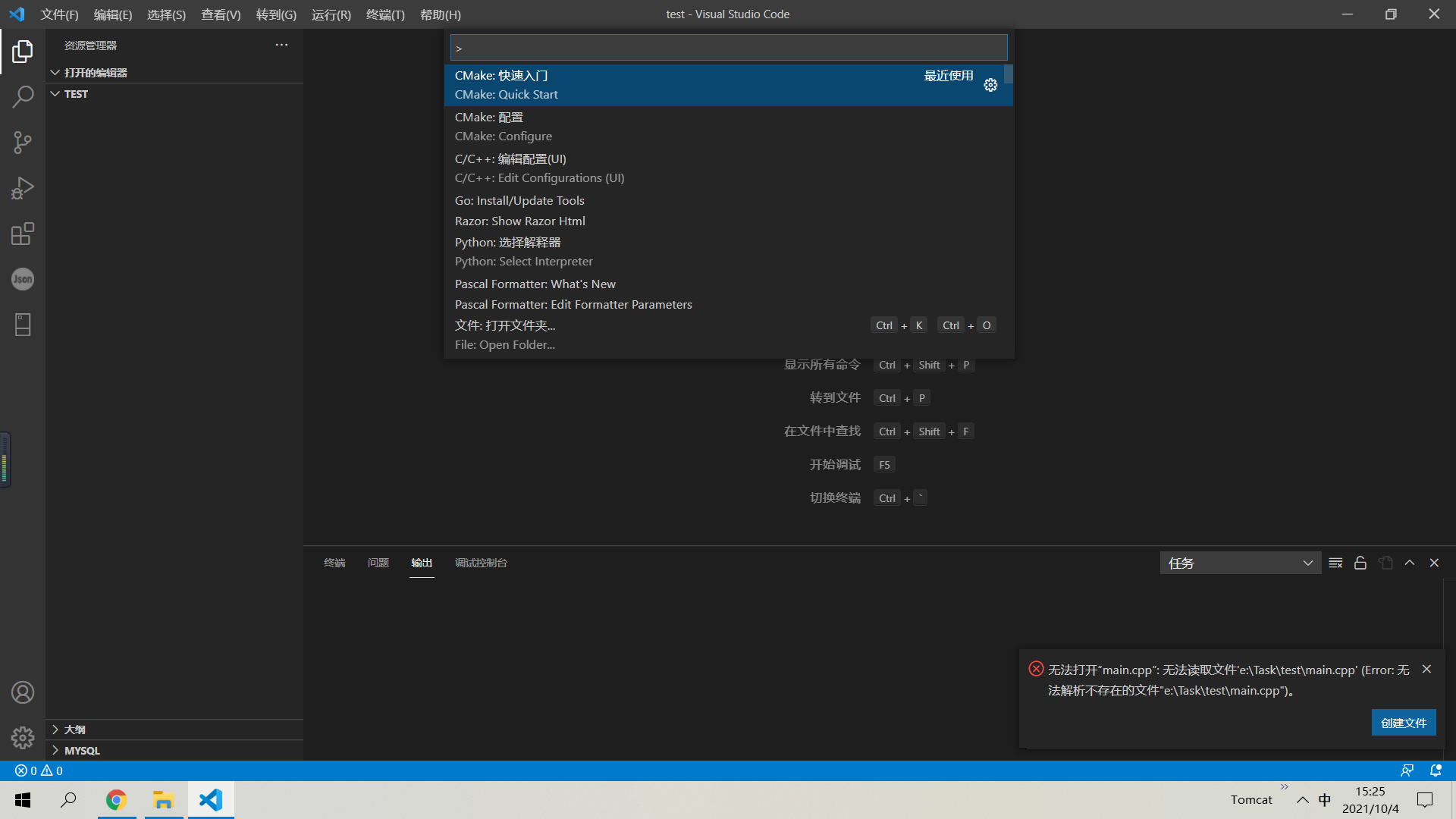Open the Run and Debug view
1456x819 pixels.
pos(23,187)
